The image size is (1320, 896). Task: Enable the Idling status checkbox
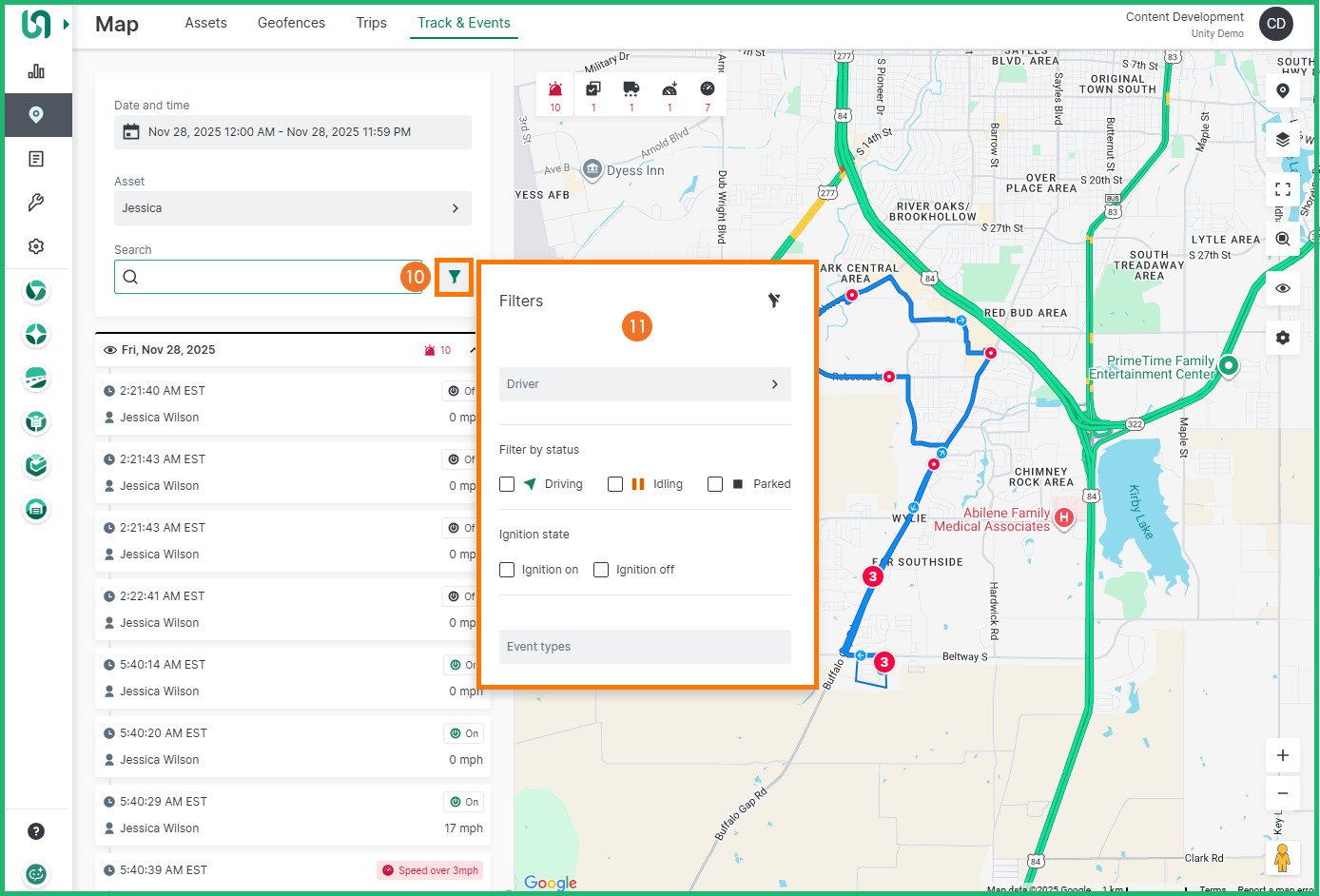[615, 484]
